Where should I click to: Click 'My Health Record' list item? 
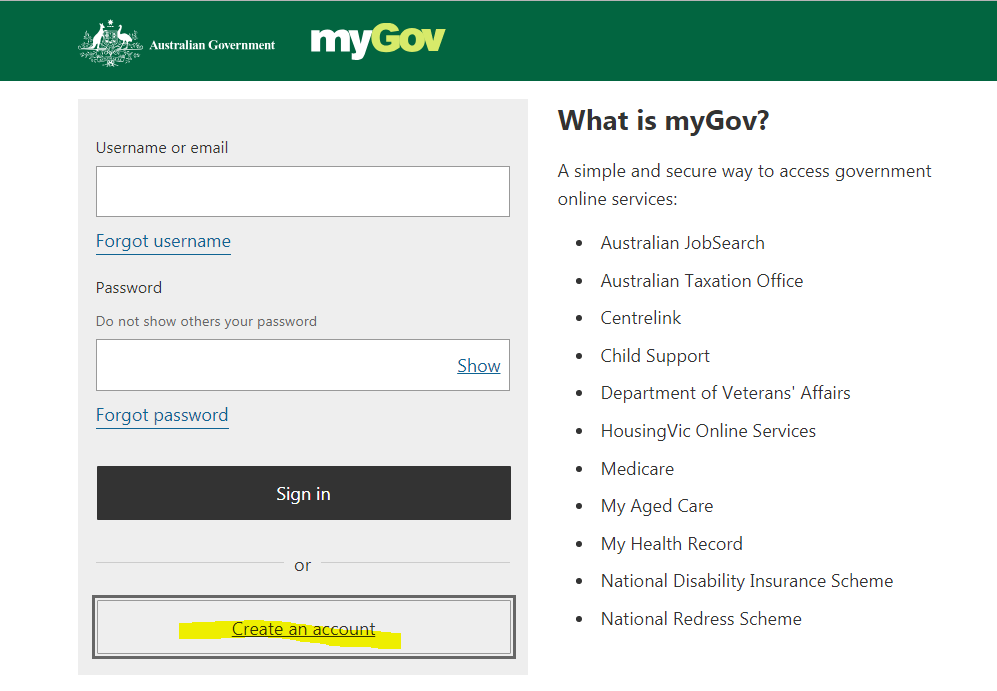point(671,544)
